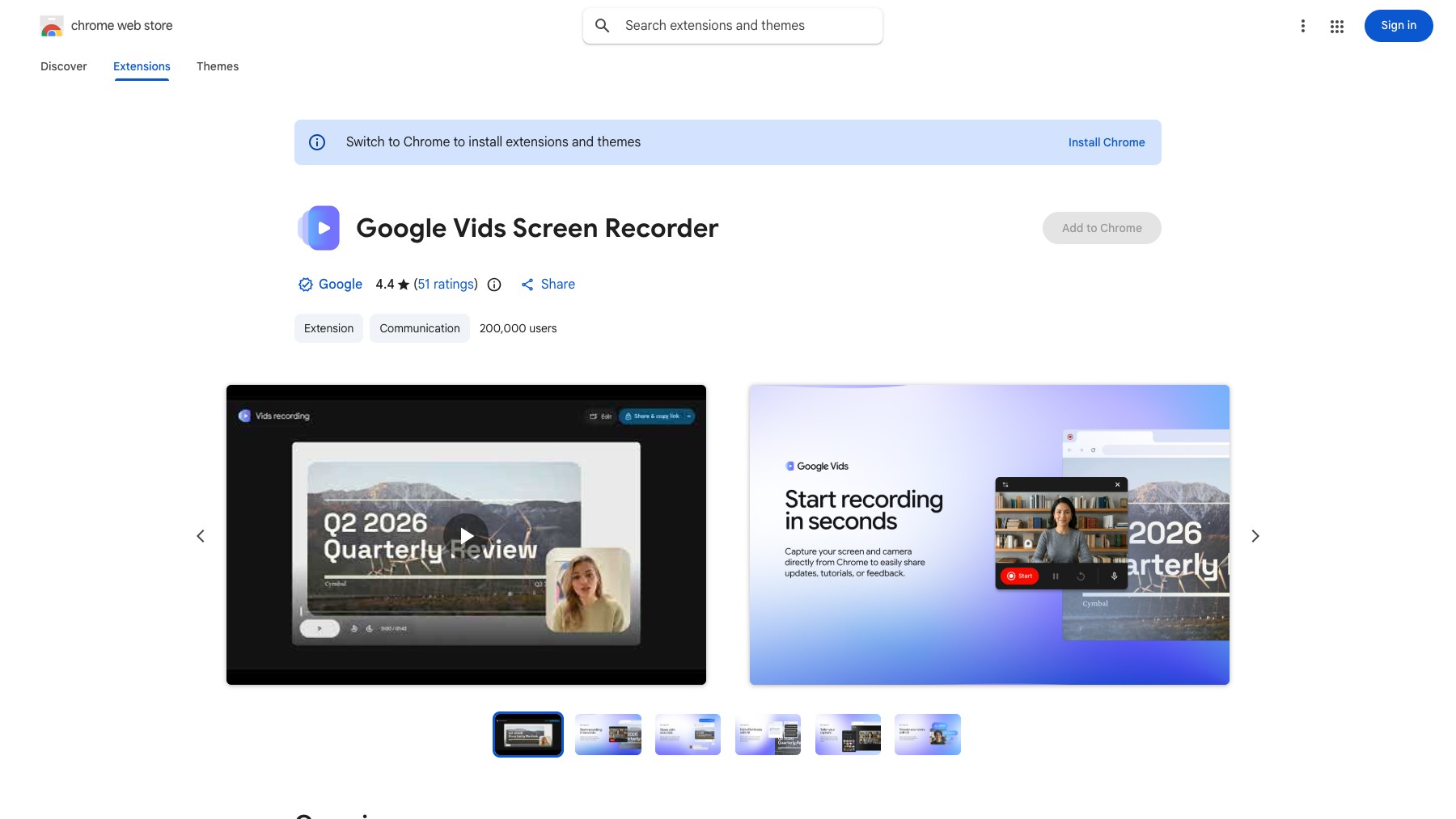Open the three-dot more options menu

[x=1302, y=26]
